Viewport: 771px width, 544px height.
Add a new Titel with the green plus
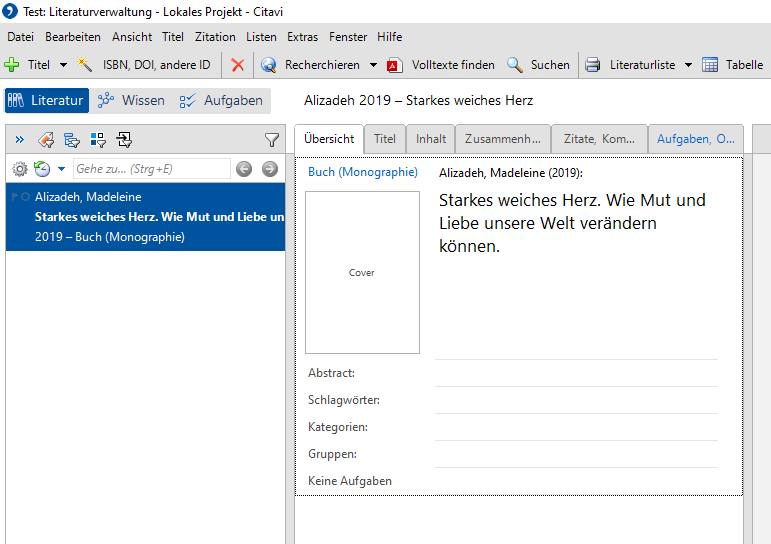pyautogui.click(x=12, y=64)
